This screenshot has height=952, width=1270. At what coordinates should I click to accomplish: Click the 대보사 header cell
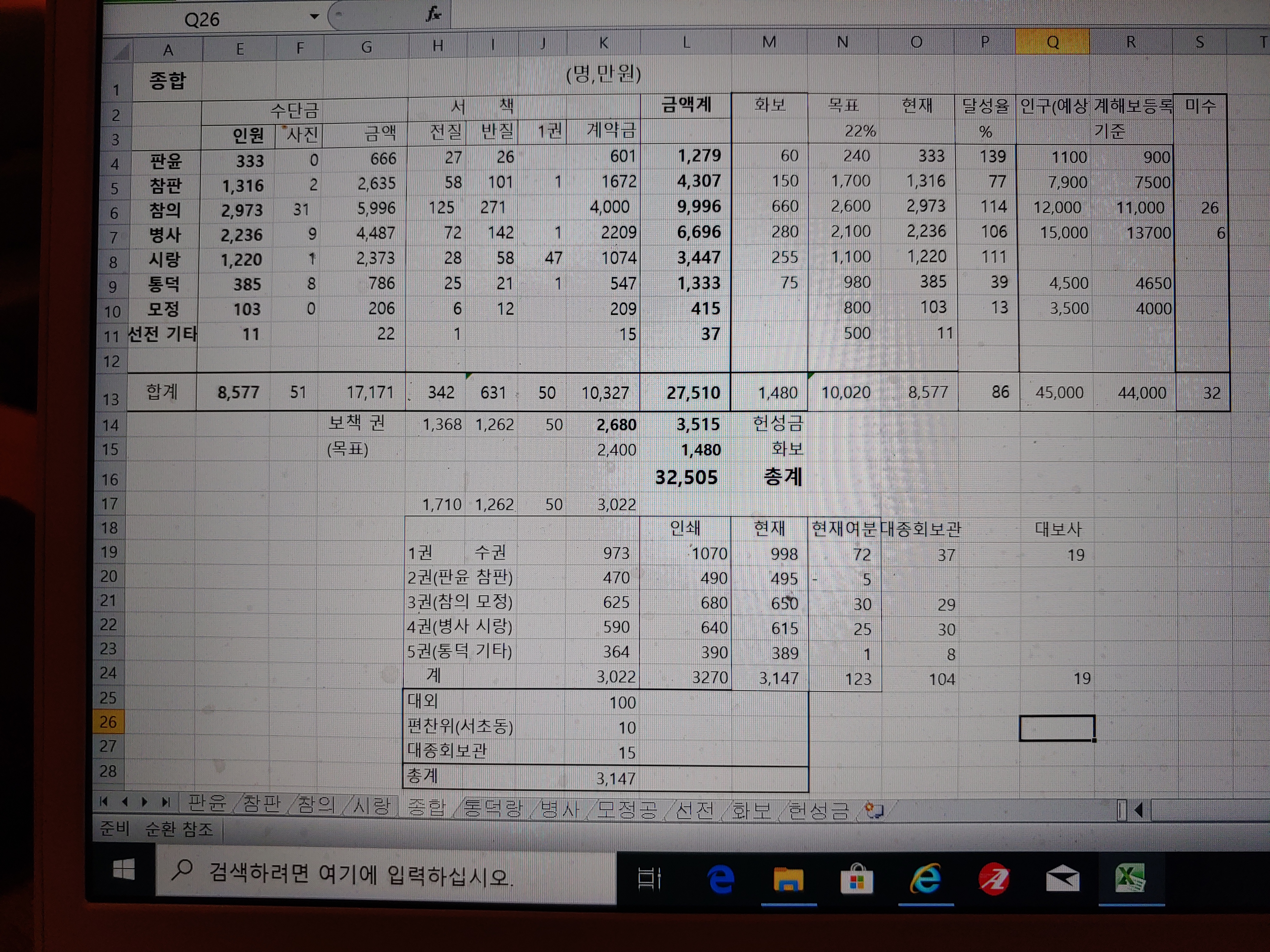tap(1058, 529)
